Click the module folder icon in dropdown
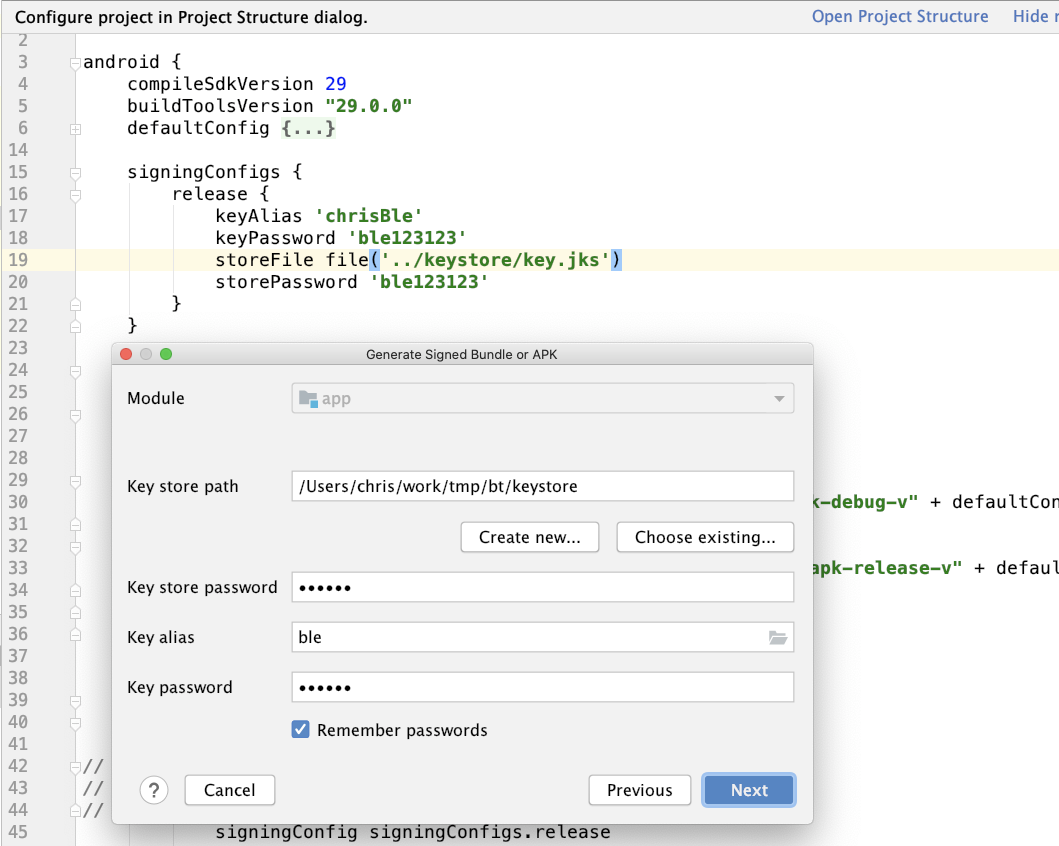 point(308,398)
